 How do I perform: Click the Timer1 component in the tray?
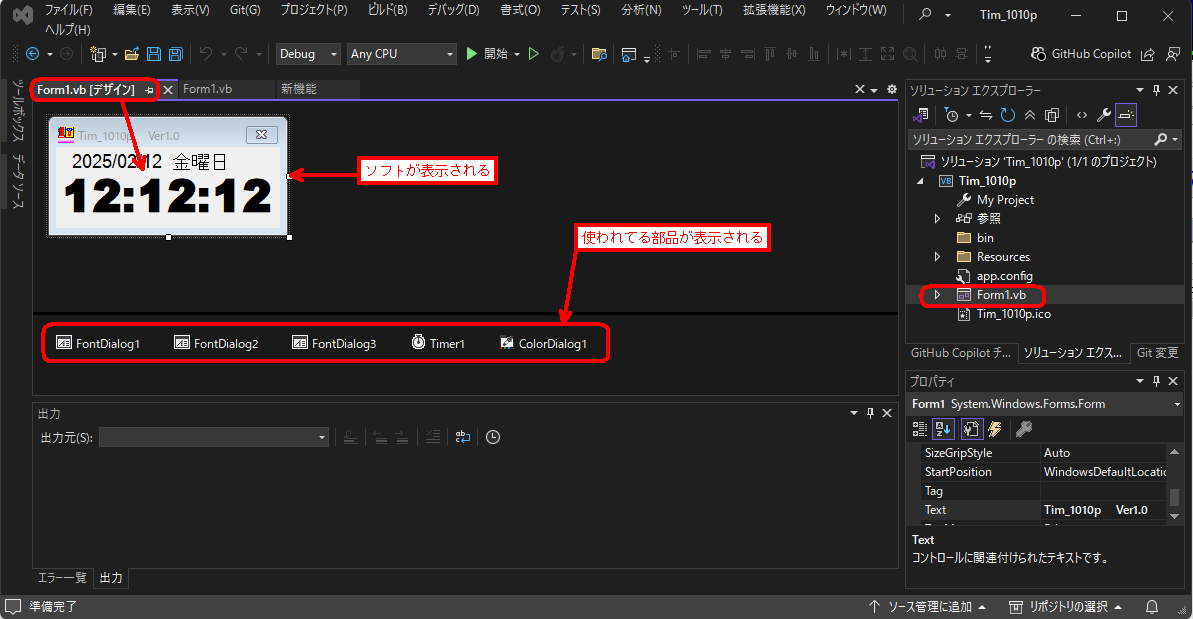click(x=437, y=343)
